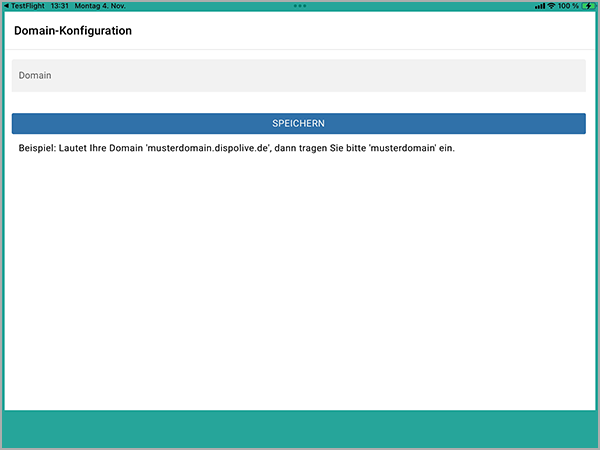The image size is (600, 450).
Task: Click the Domain input field
Action: [298, 75]
